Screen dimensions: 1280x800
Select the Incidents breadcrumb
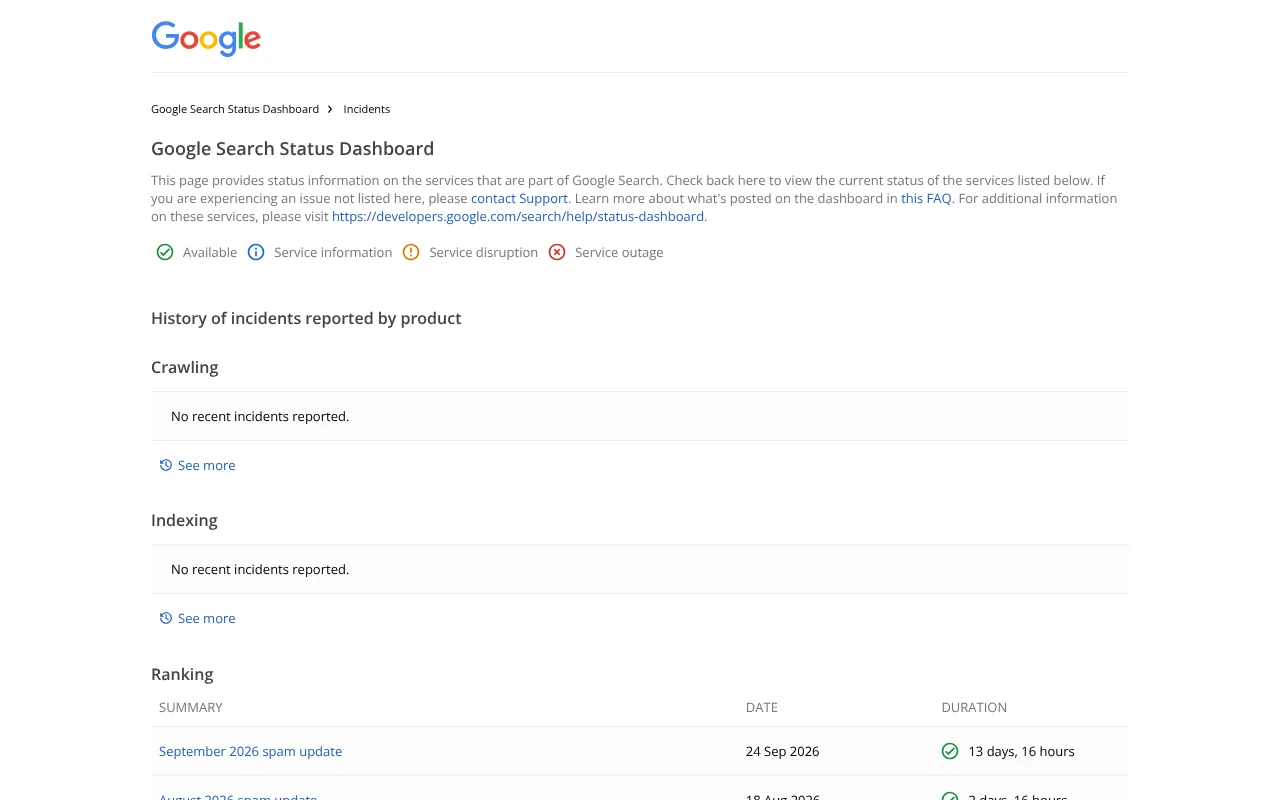(x=367, y=109)
